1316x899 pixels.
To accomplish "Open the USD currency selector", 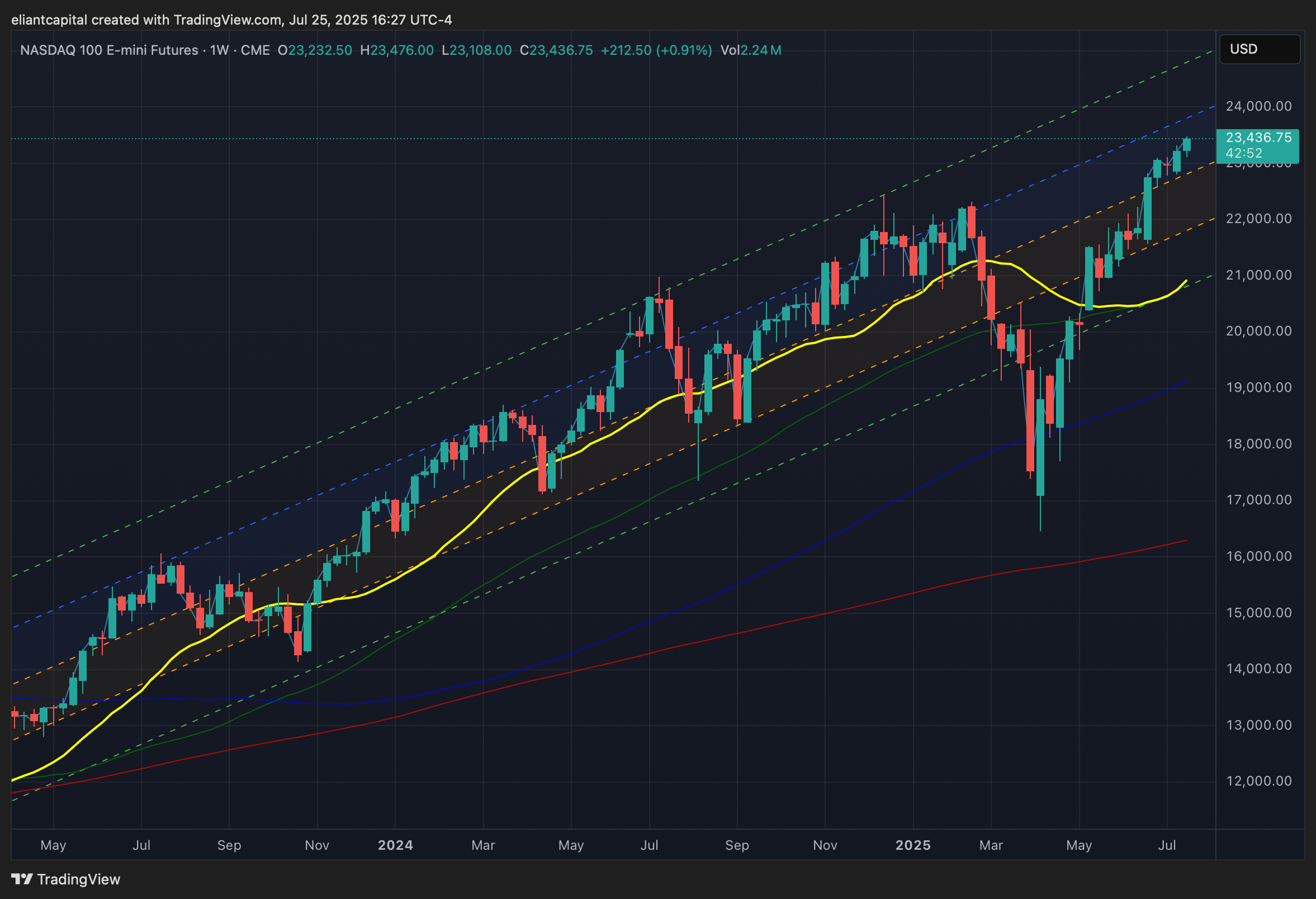I will pos(1259,49).
